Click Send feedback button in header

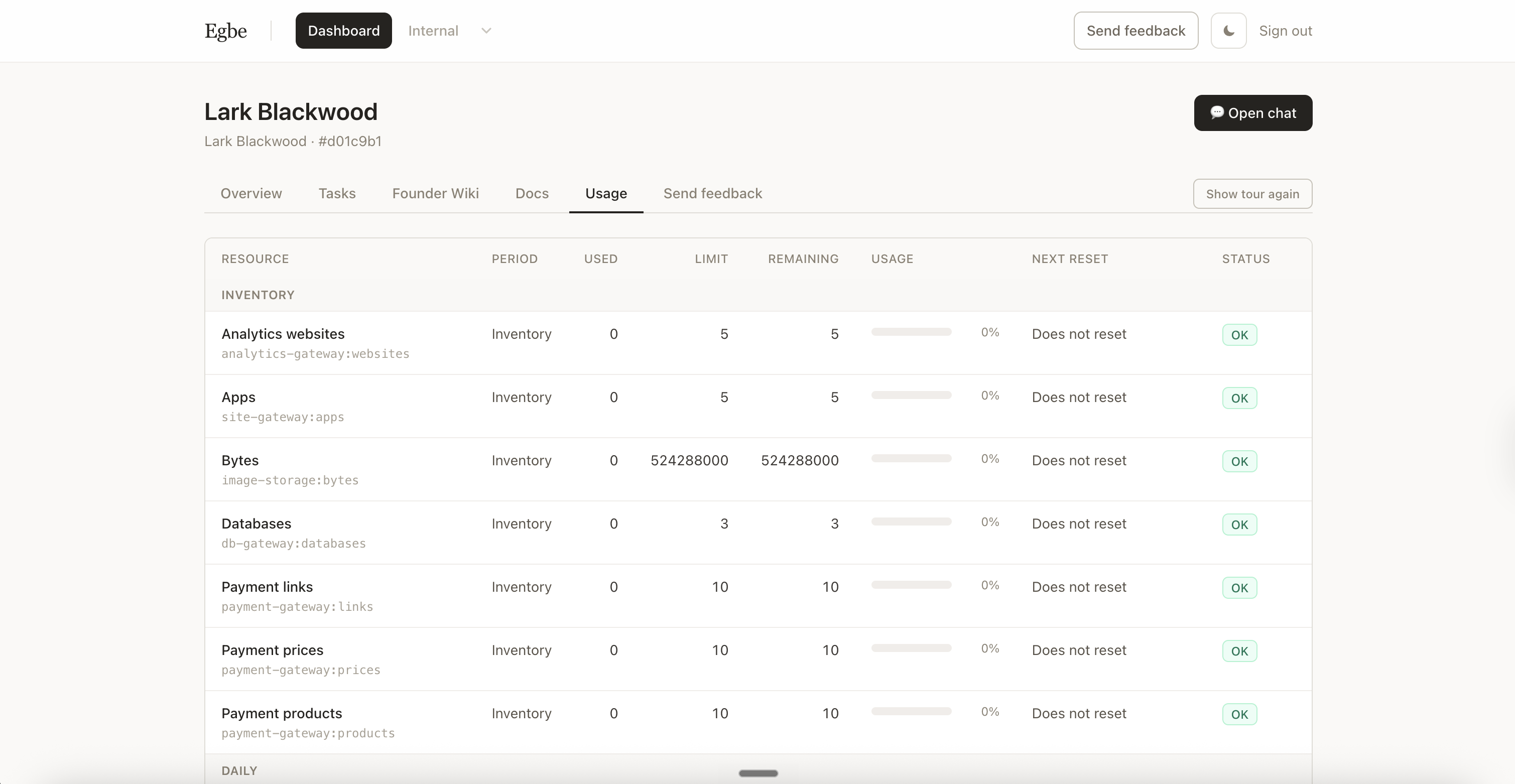(1135, 31)
